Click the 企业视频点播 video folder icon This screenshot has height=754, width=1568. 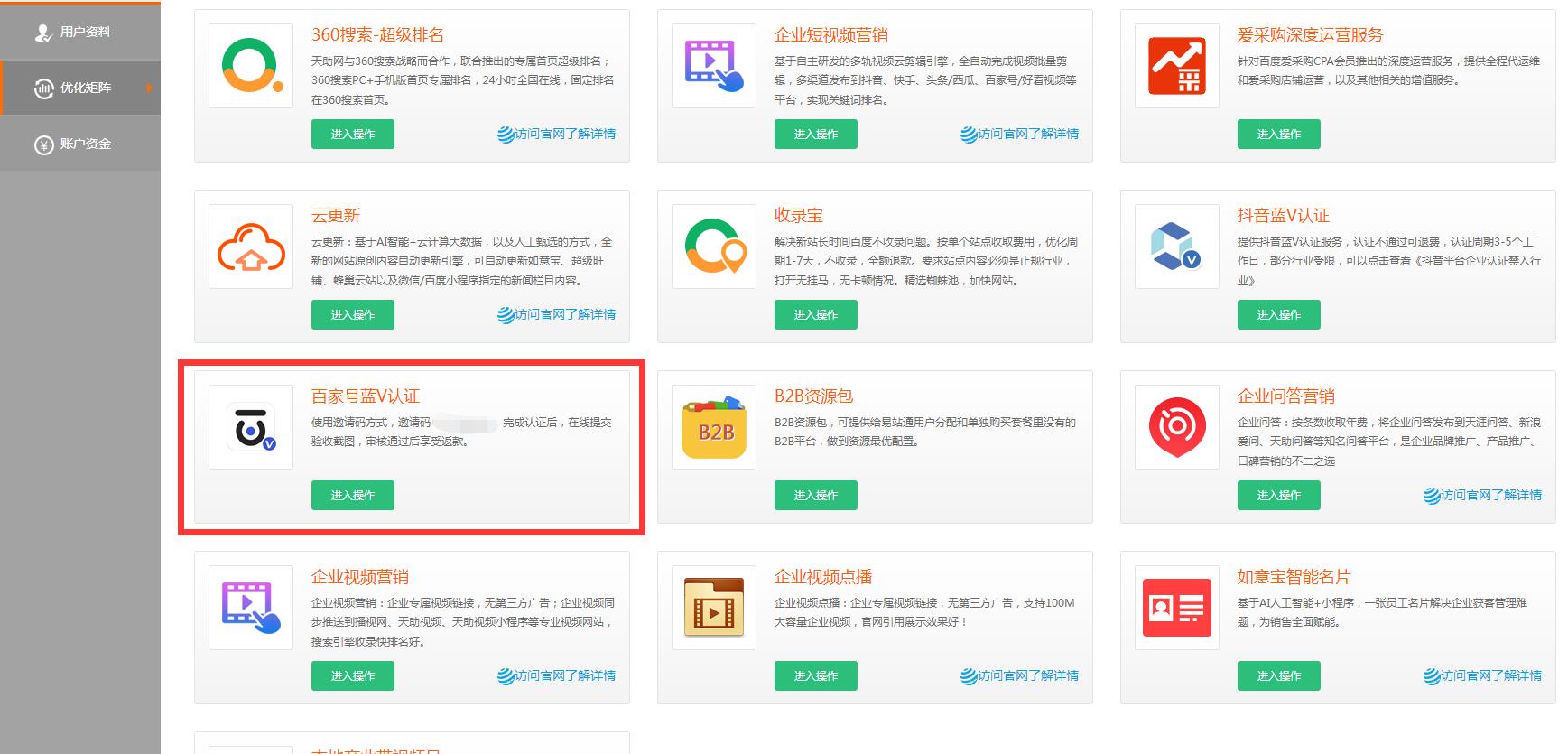pos(714,608)
